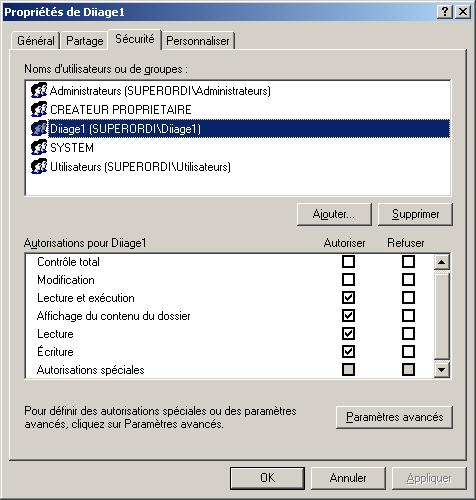This screenshot has width=476, height=500.
Task: Open Paramètres avancés
Action: (394, 417)
